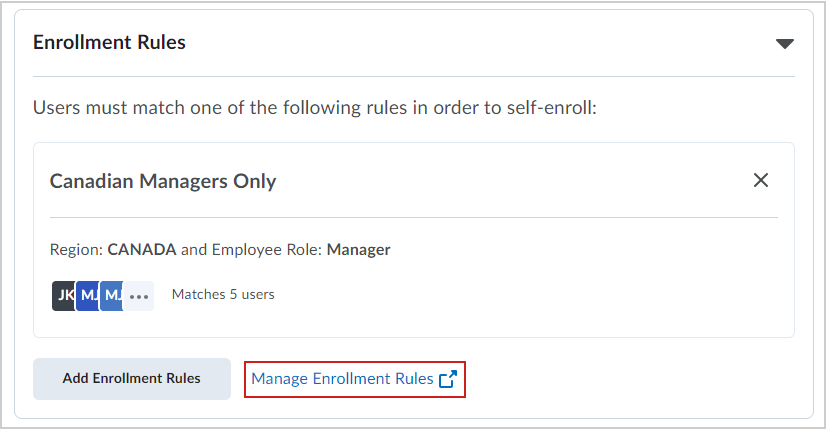Image resolution: width=826 pixels, height=430 pixels.
Task: Click the Add Enrollment Rules button
Action: click(132, 378)
